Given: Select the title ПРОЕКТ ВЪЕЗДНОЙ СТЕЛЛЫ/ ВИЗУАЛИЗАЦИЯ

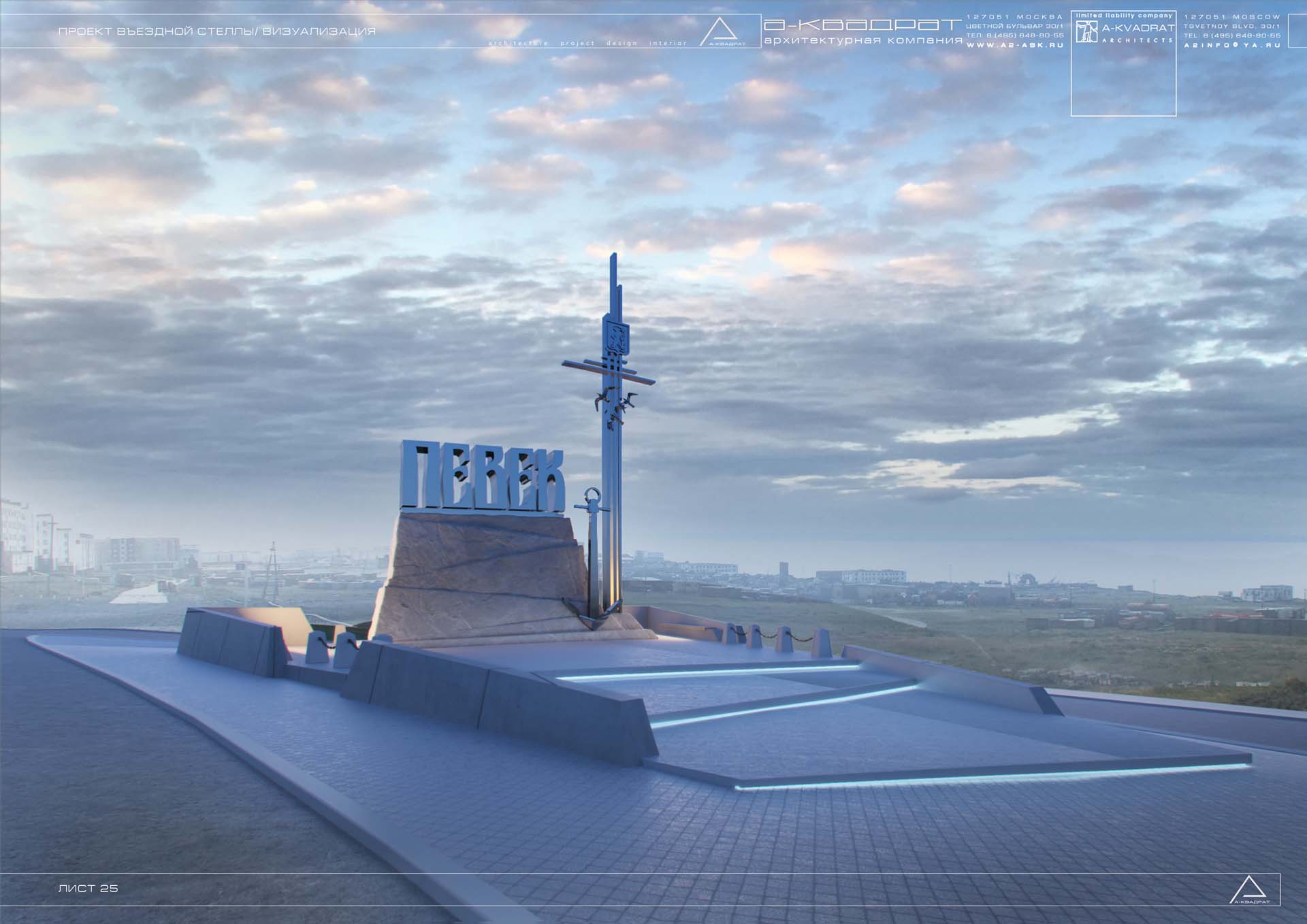Looking at the screenshot, I should 216,31.
